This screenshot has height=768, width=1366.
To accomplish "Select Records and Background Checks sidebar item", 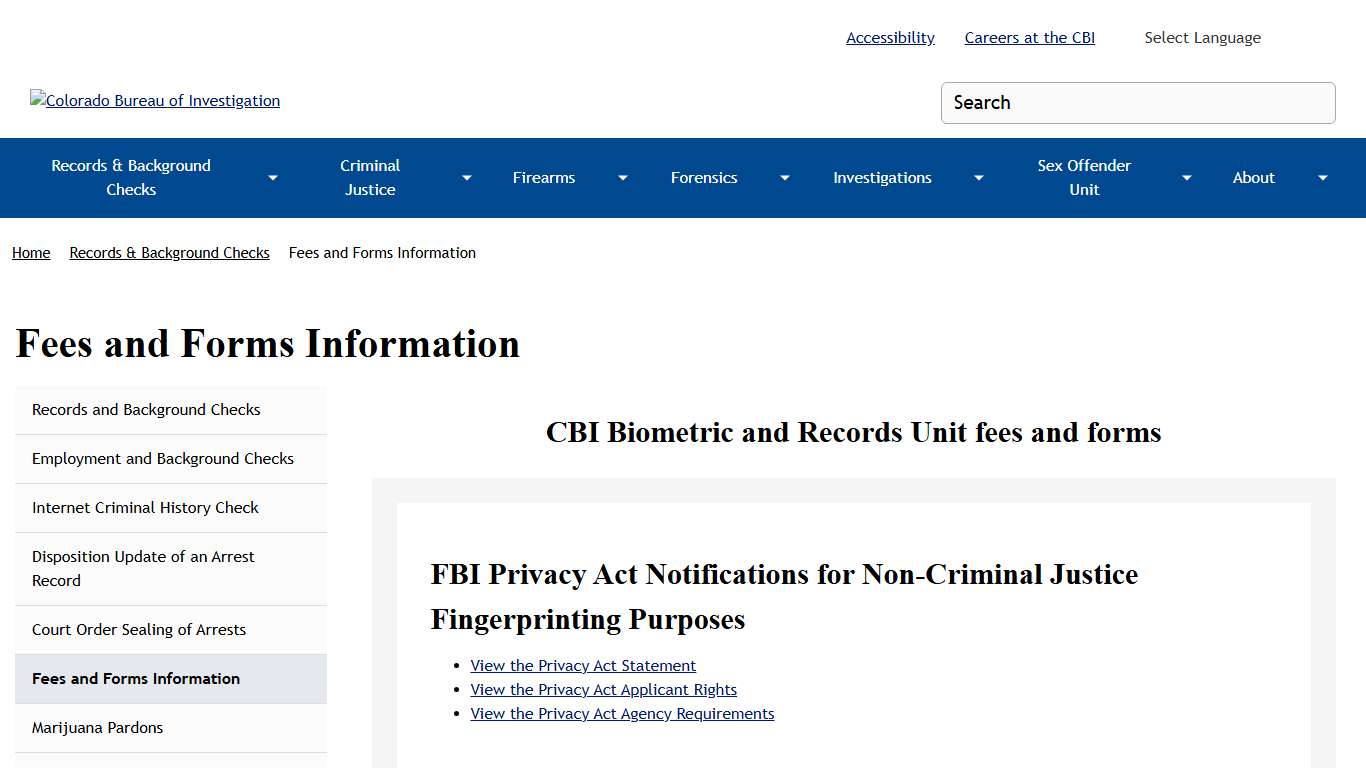I will tap(146, 409).
